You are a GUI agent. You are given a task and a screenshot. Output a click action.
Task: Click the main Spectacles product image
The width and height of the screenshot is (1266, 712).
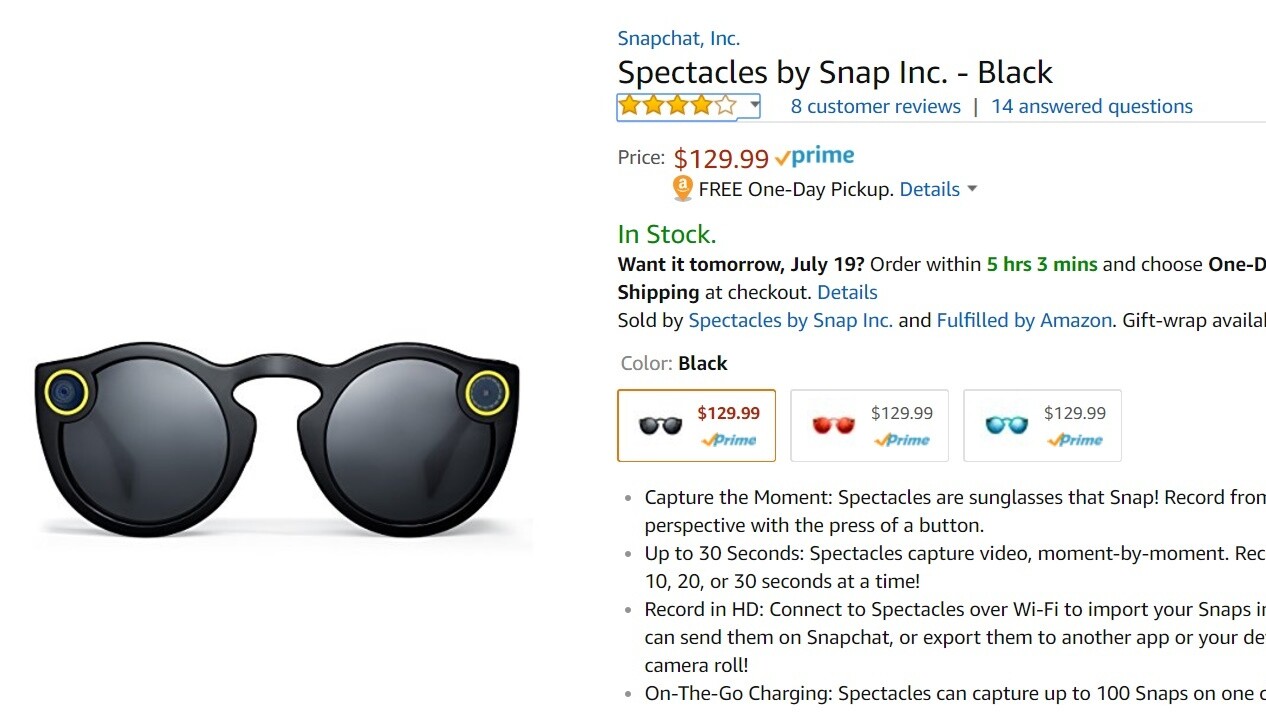click(278, 440)
